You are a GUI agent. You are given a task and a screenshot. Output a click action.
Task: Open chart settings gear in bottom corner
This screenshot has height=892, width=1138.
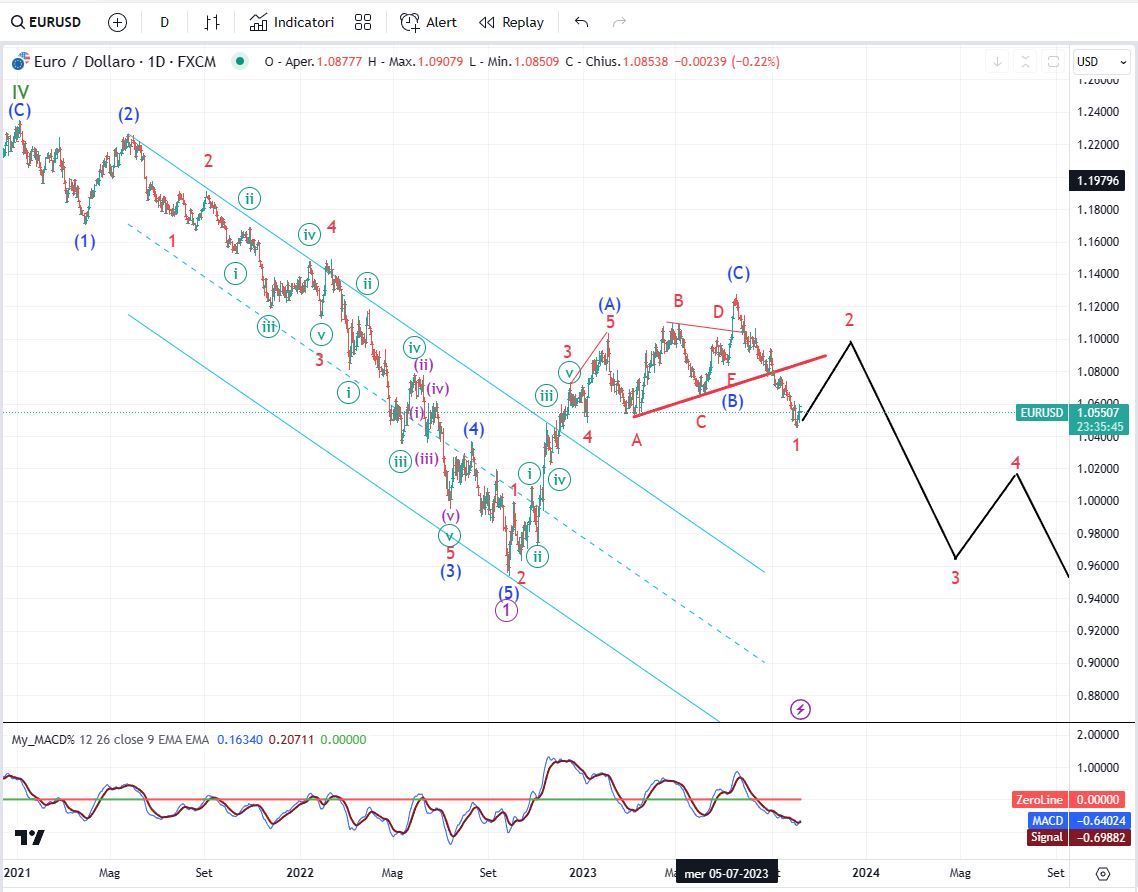coord(1103,873)
